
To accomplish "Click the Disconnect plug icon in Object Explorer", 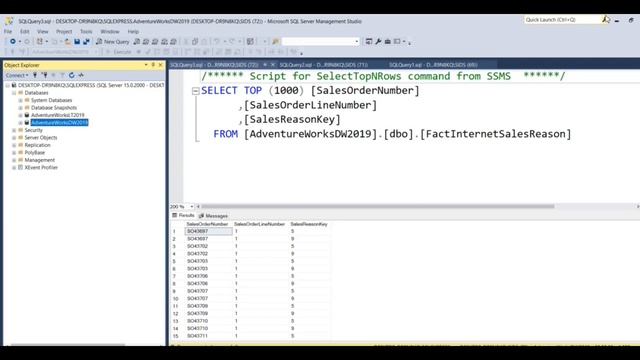I will click(44, 75).
